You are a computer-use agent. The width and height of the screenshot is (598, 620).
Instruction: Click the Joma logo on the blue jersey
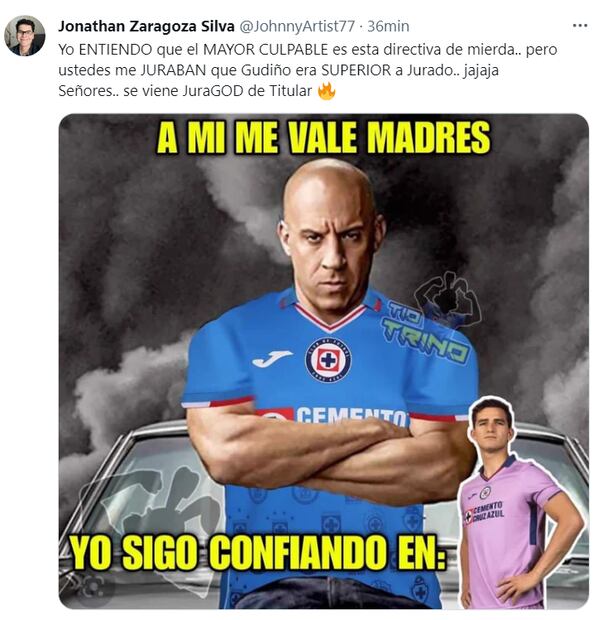(273, 359)
